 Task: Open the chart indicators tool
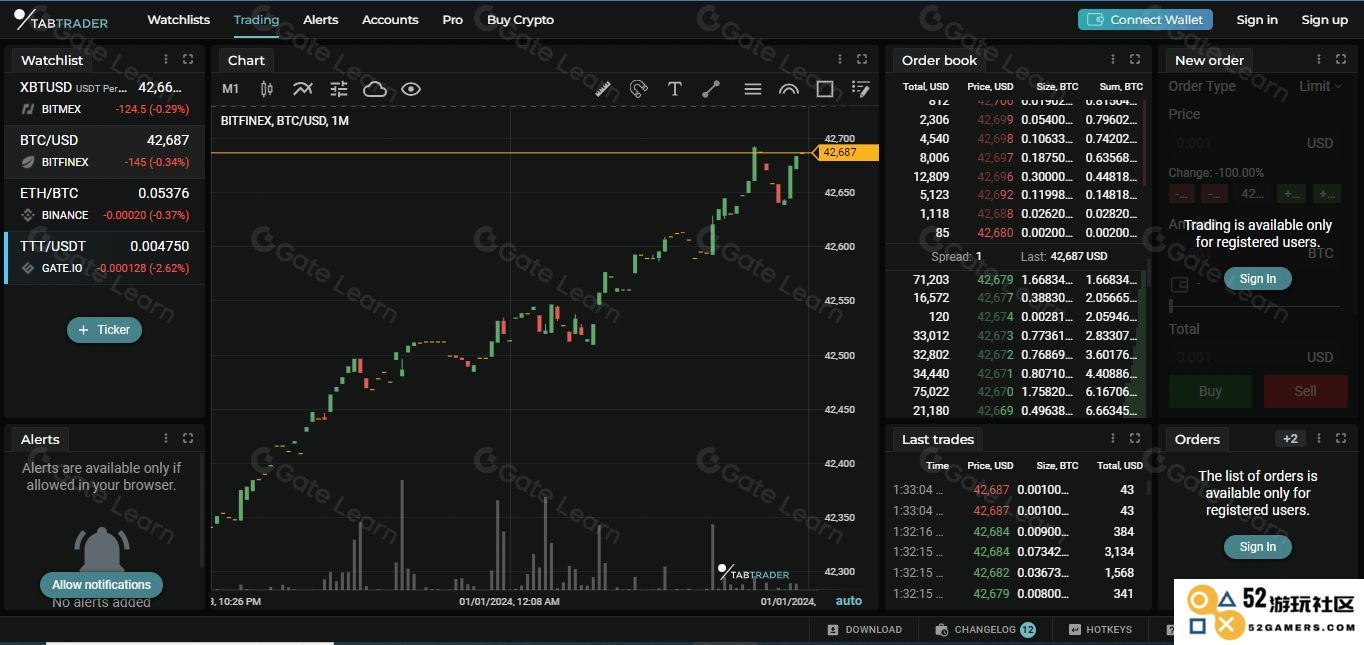coord(303,89)
